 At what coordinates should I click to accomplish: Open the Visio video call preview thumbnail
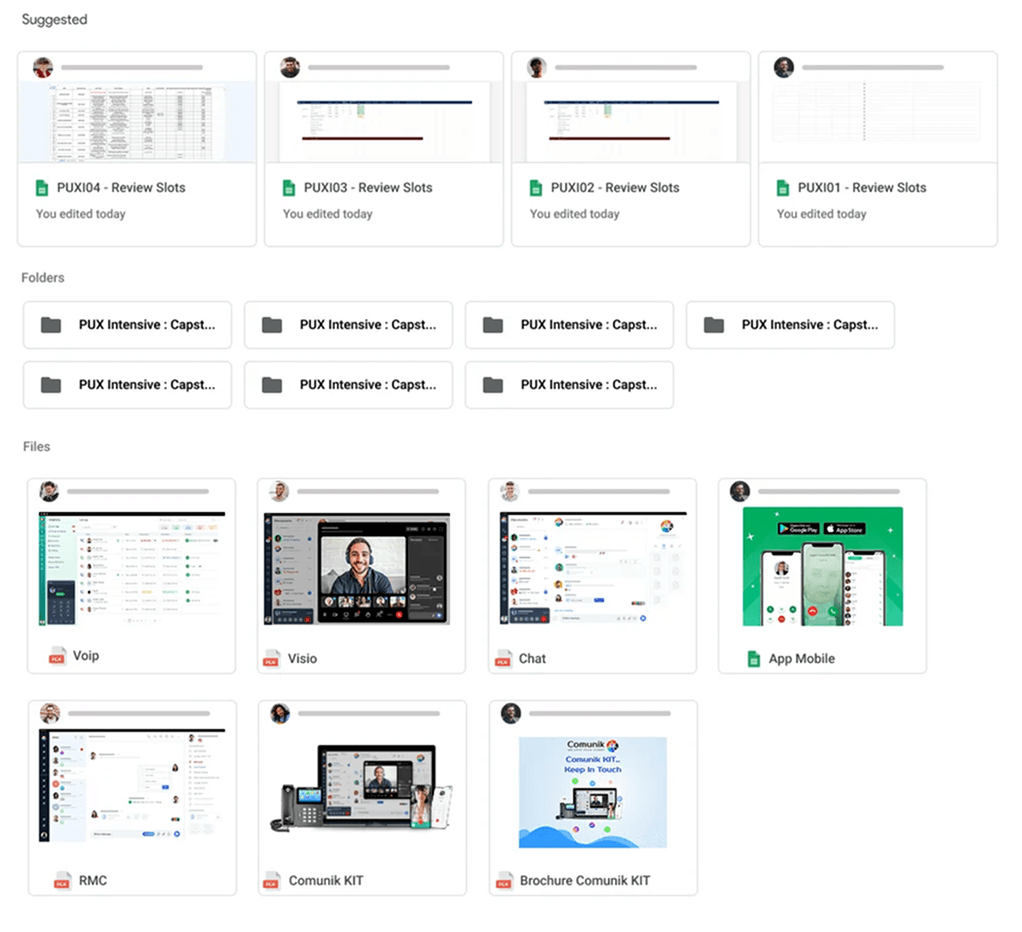pos(356,568)
